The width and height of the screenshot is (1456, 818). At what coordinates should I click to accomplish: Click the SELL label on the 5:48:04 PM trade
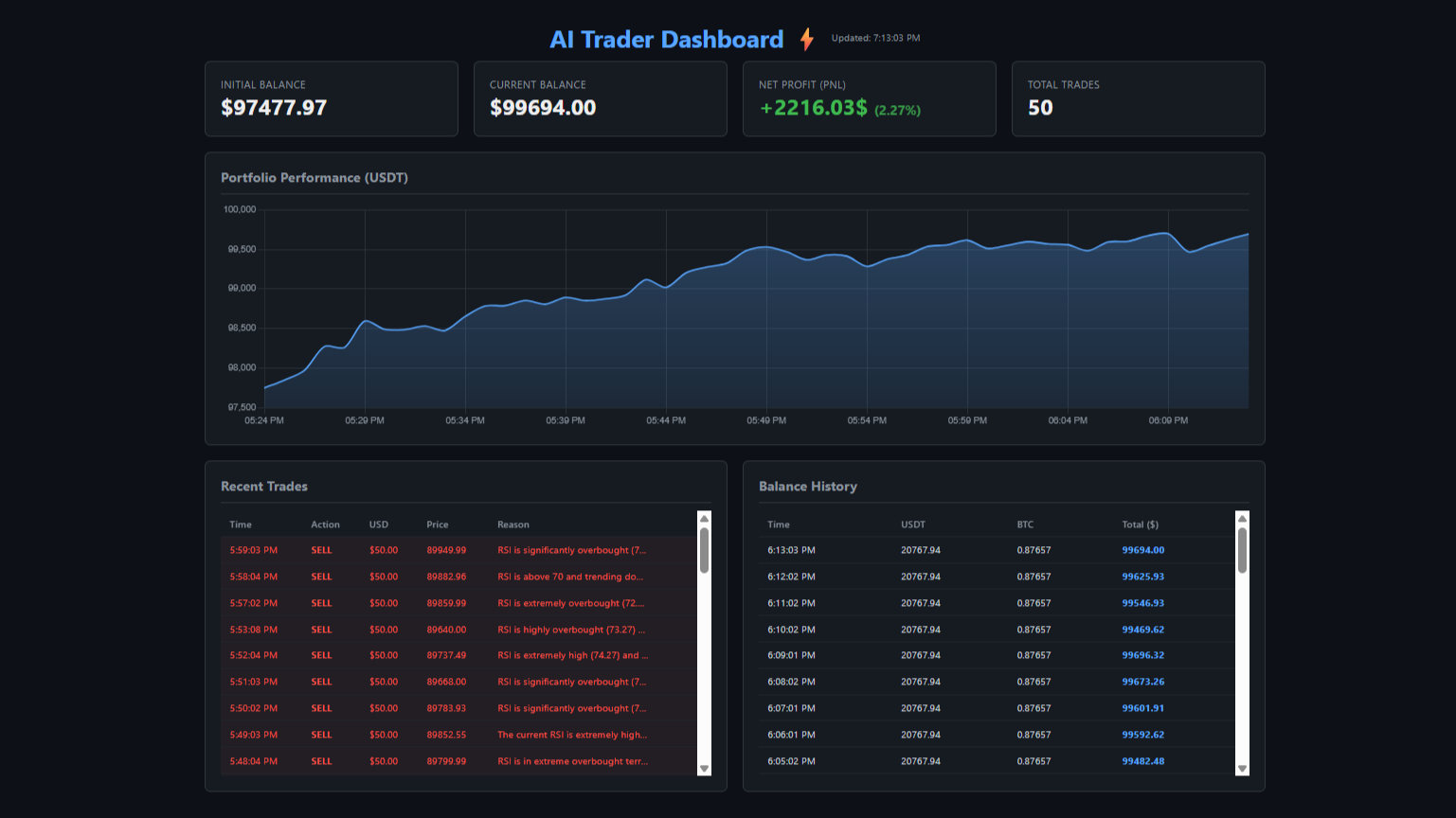coord(321,760)
